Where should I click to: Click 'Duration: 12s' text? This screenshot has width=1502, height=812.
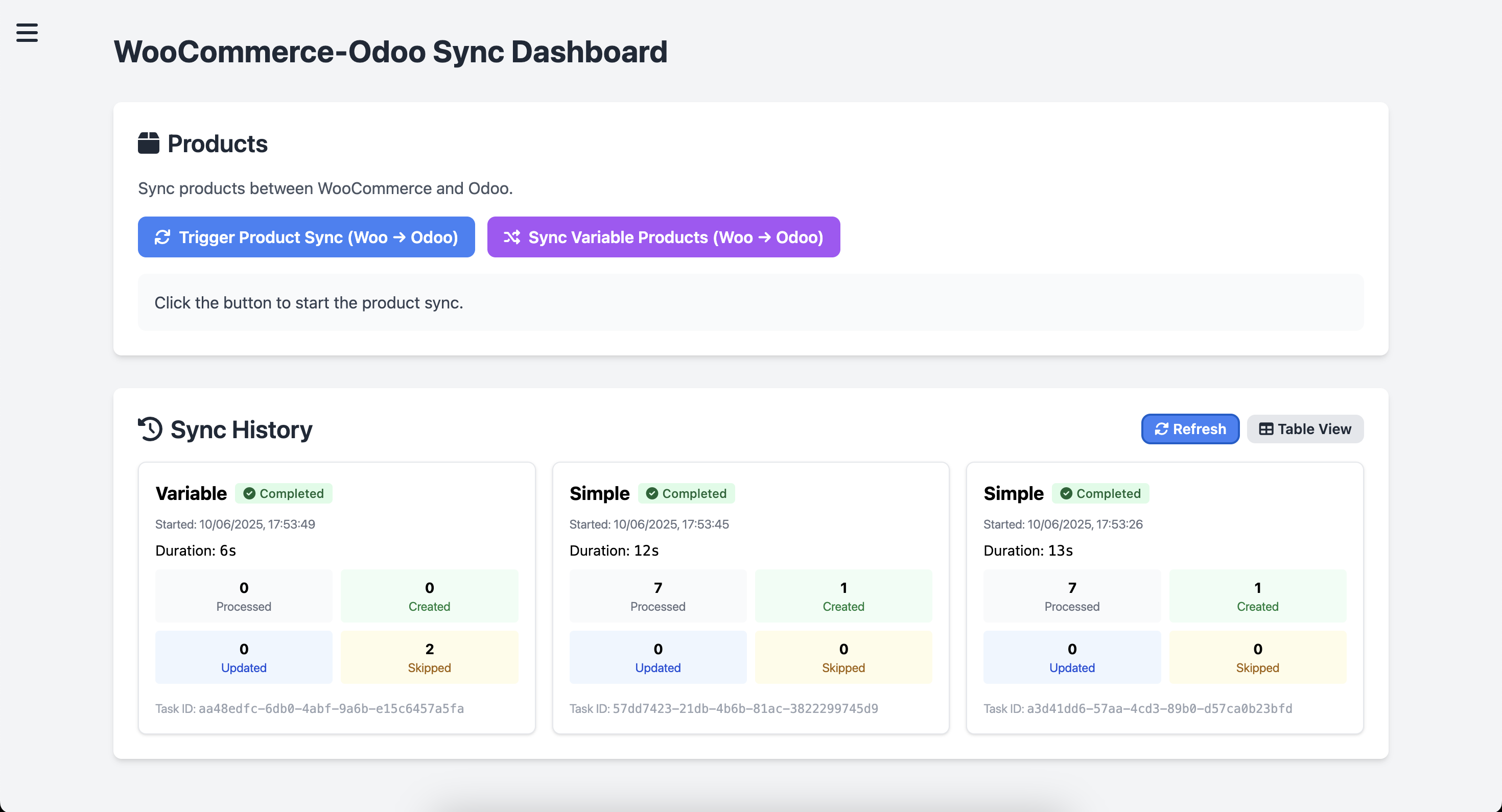pyautogui.click(x=614, y=551)
